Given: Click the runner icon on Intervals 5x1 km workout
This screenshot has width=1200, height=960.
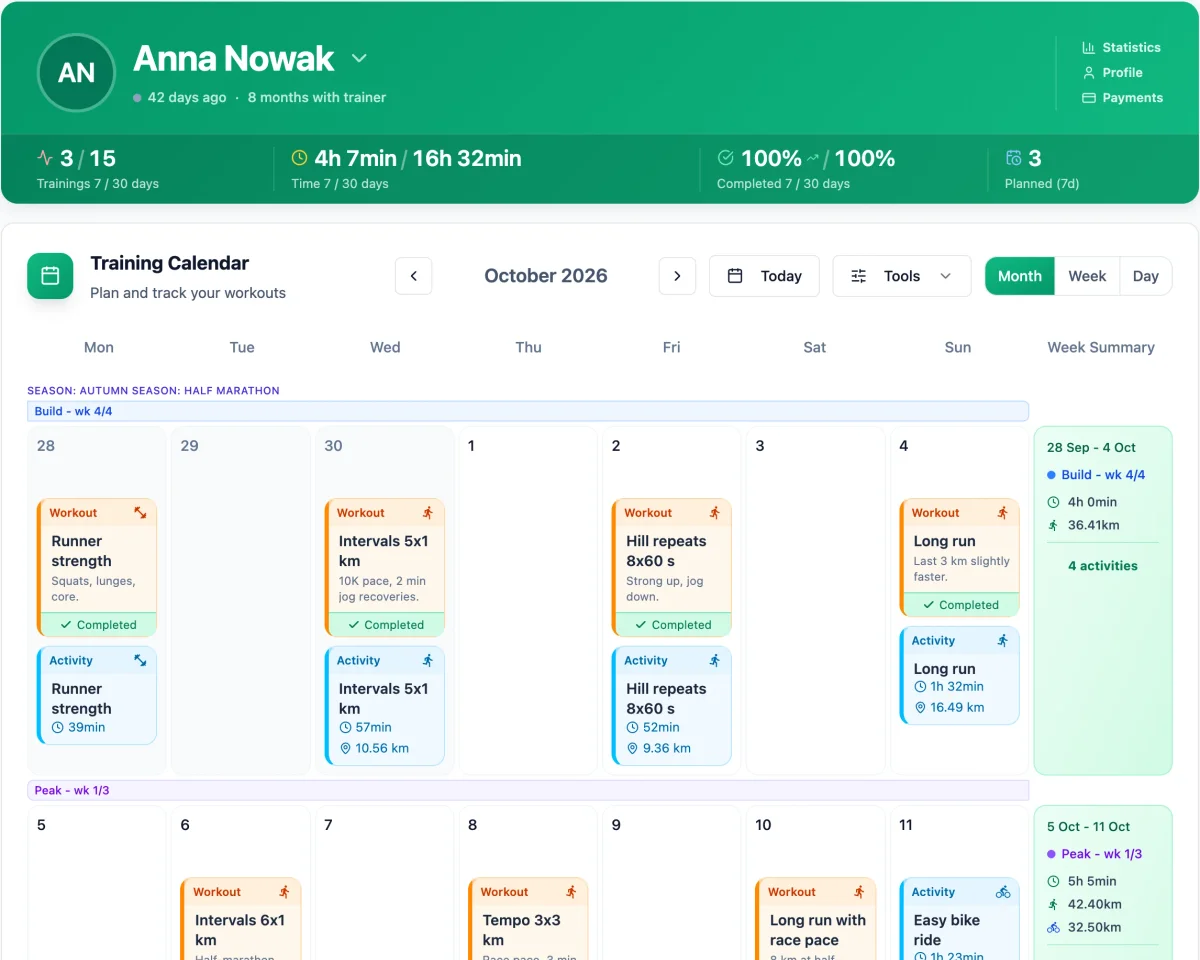Looking at the screenshot, I should tap(428, 513).
